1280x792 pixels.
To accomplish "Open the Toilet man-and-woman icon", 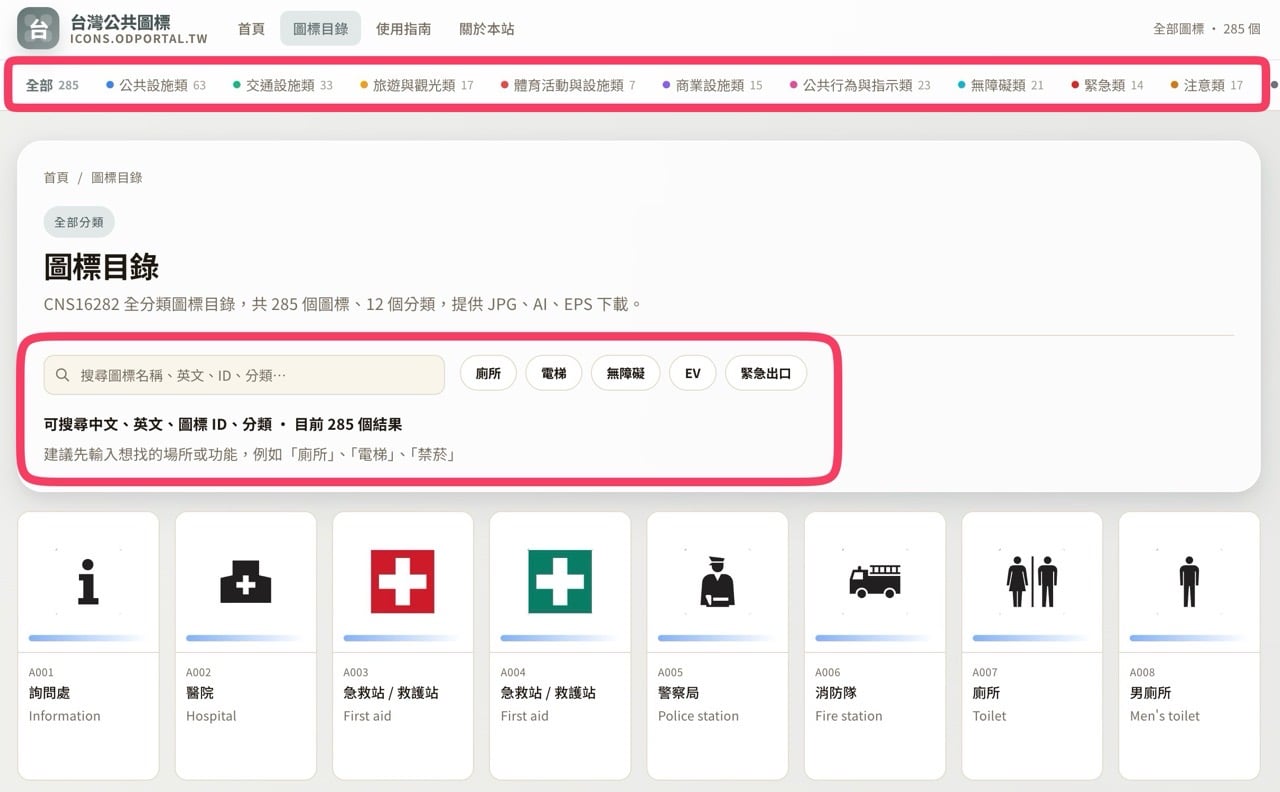I will click(1031, 581).
